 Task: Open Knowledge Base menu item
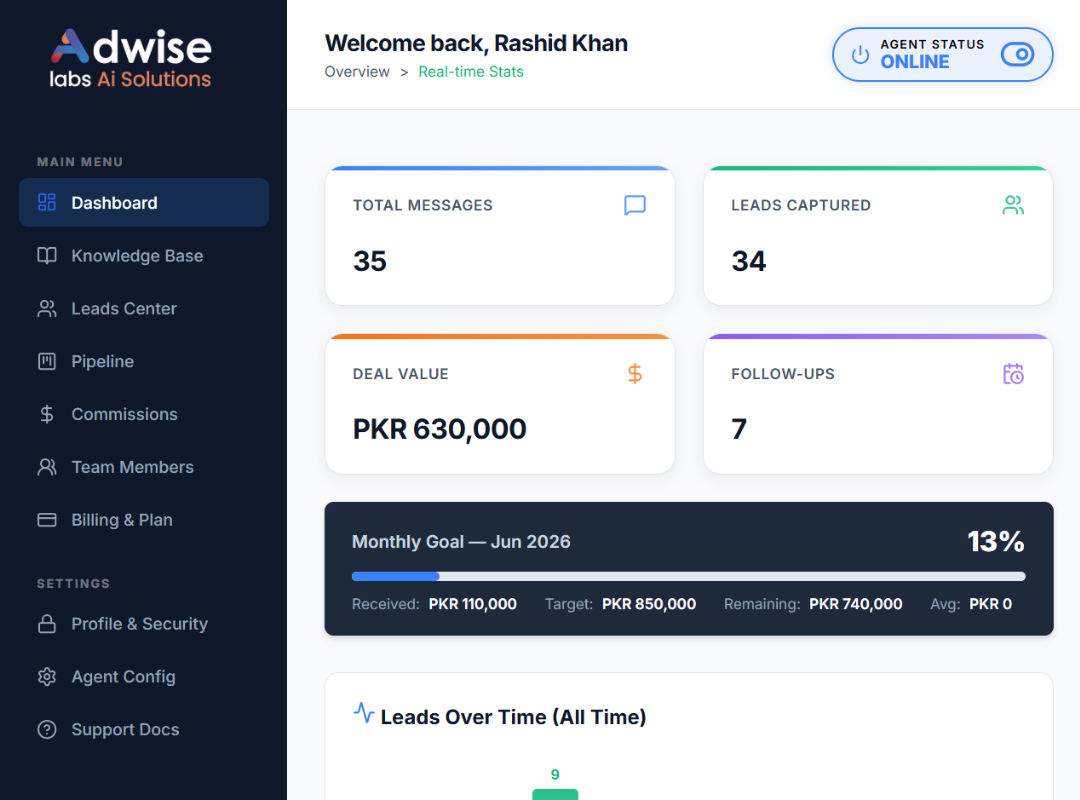[x=144, y=256]
